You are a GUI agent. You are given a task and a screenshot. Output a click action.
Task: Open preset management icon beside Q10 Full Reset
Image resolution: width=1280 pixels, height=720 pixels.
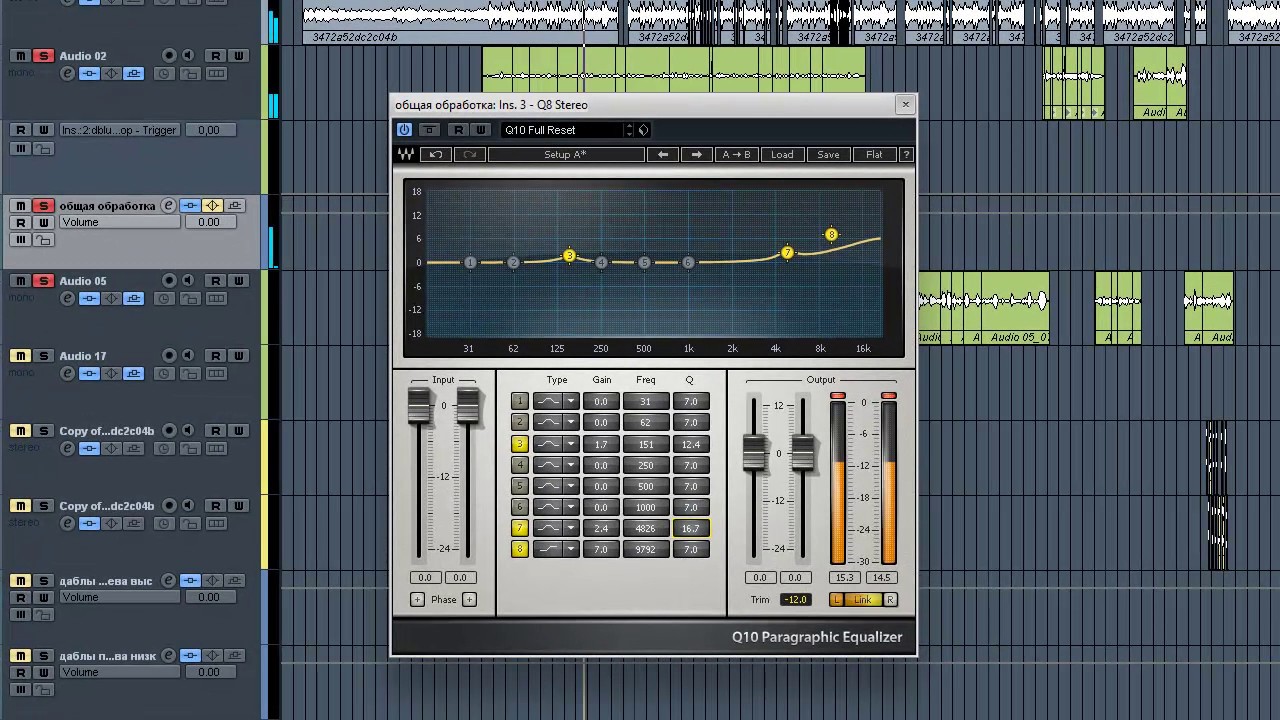click(643, 130)
